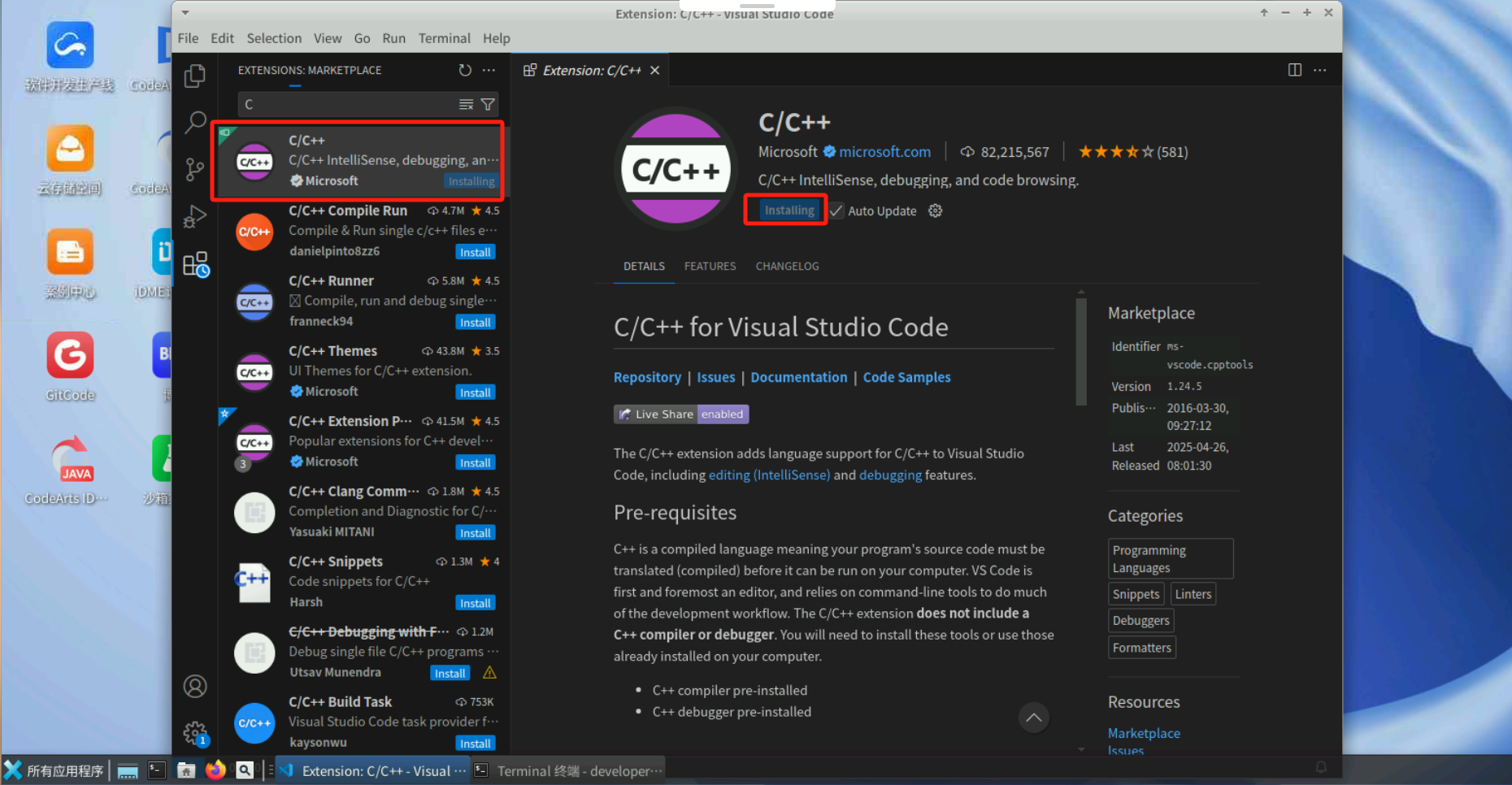The width and height of the screenshot is (1512, 785).
Task: Open the Documentation link
Action: [798, 377]
